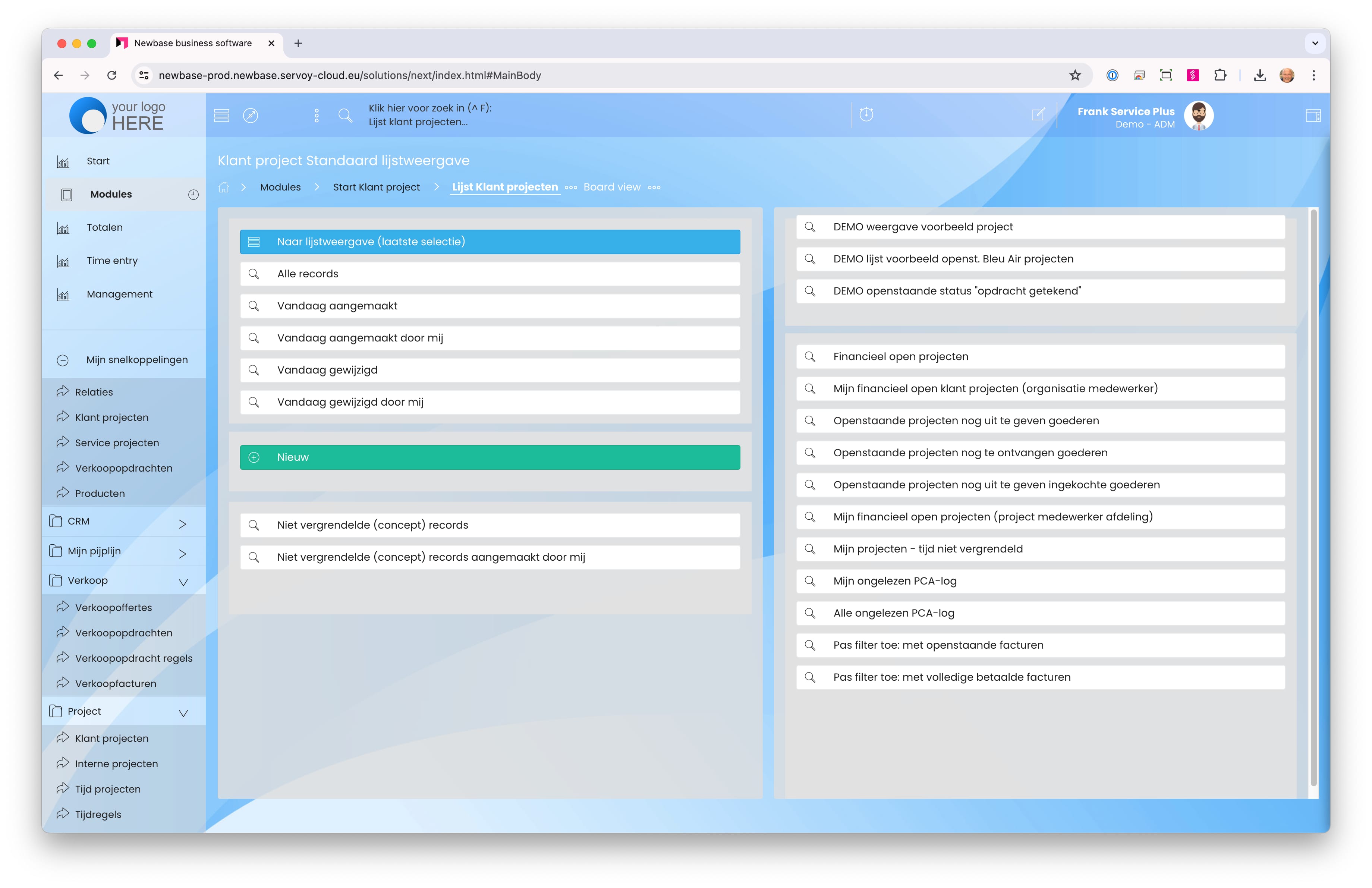The height and width of the screenshot is (888, 1372).
Task: Collapse Mijn snelkoppelingen section
Action: click(x=63, y=360)
